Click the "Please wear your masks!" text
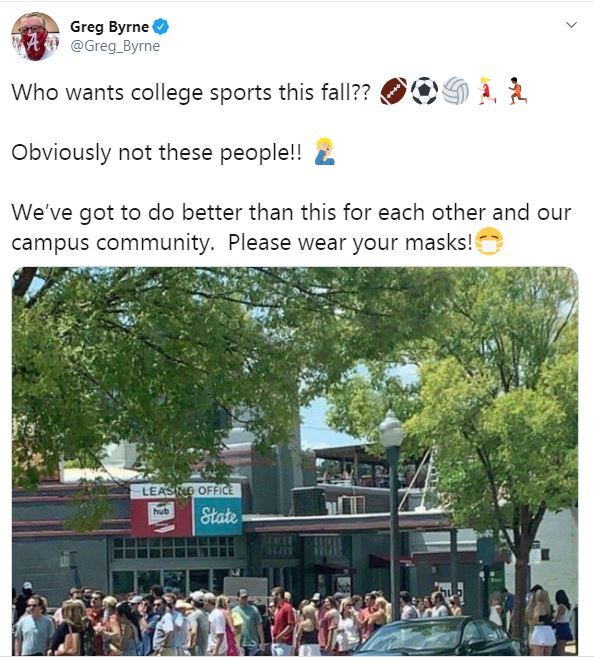The width and height of the screenshot is (594, 658). click(x=351, y=243)
